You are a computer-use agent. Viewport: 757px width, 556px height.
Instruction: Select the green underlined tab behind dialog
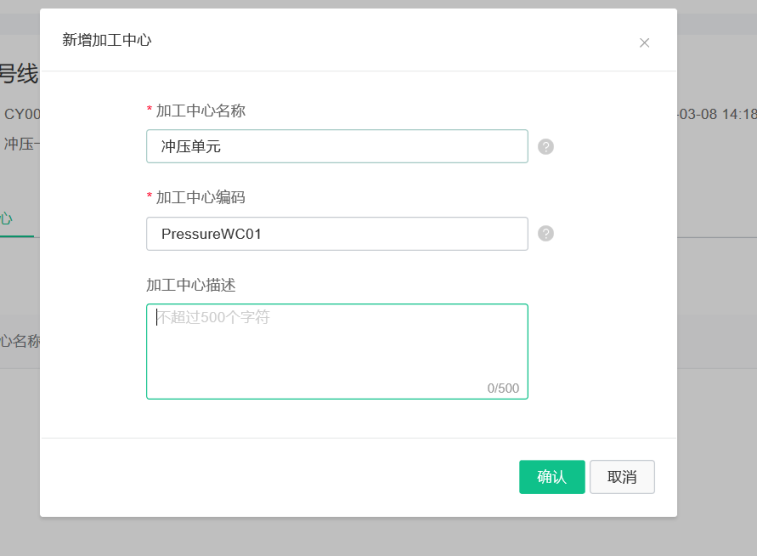7,219
